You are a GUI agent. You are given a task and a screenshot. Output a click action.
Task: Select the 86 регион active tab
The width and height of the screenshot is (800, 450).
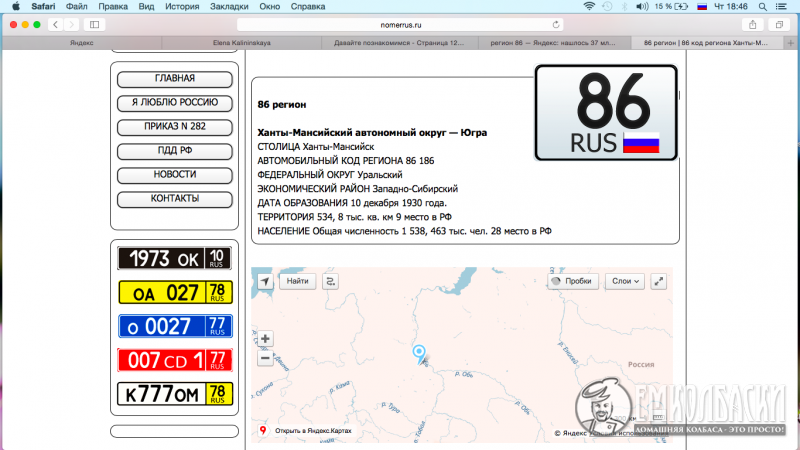click(x=706, y=43)
